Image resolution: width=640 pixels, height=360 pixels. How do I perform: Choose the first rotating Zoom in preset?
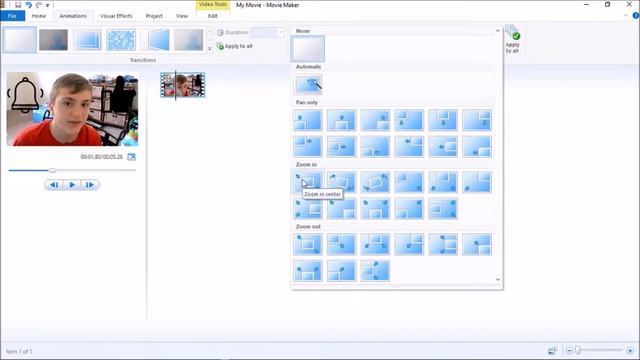[342, 182]
